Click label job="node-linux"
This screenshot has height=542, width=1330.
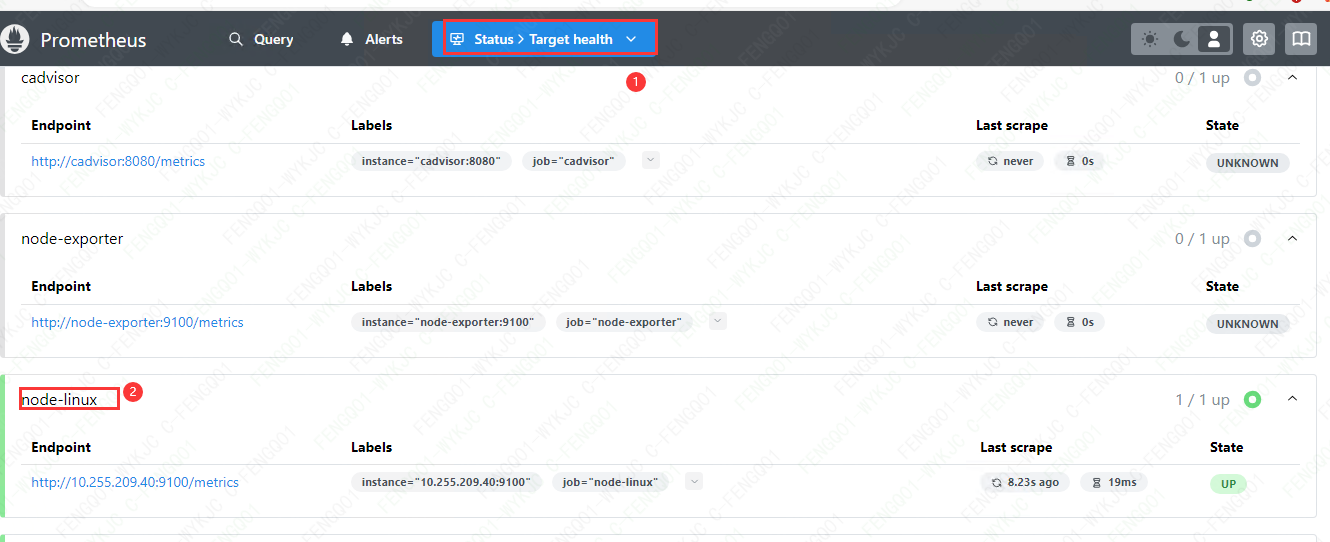tap(610, 482)
